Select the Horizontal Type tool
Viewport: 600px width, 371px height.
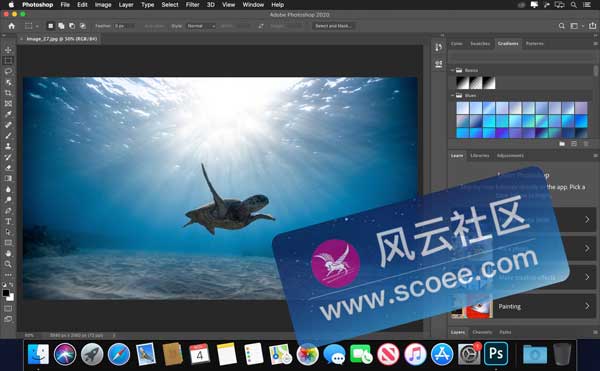pos(8,221)
